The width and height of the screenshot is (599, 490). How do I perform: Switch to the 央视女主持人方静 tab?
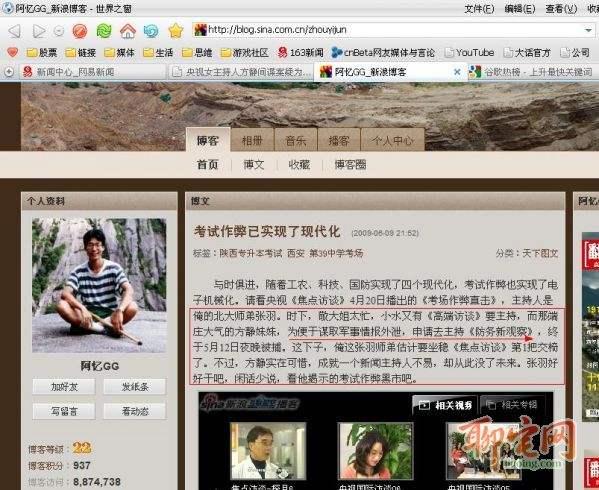[241, 72]
